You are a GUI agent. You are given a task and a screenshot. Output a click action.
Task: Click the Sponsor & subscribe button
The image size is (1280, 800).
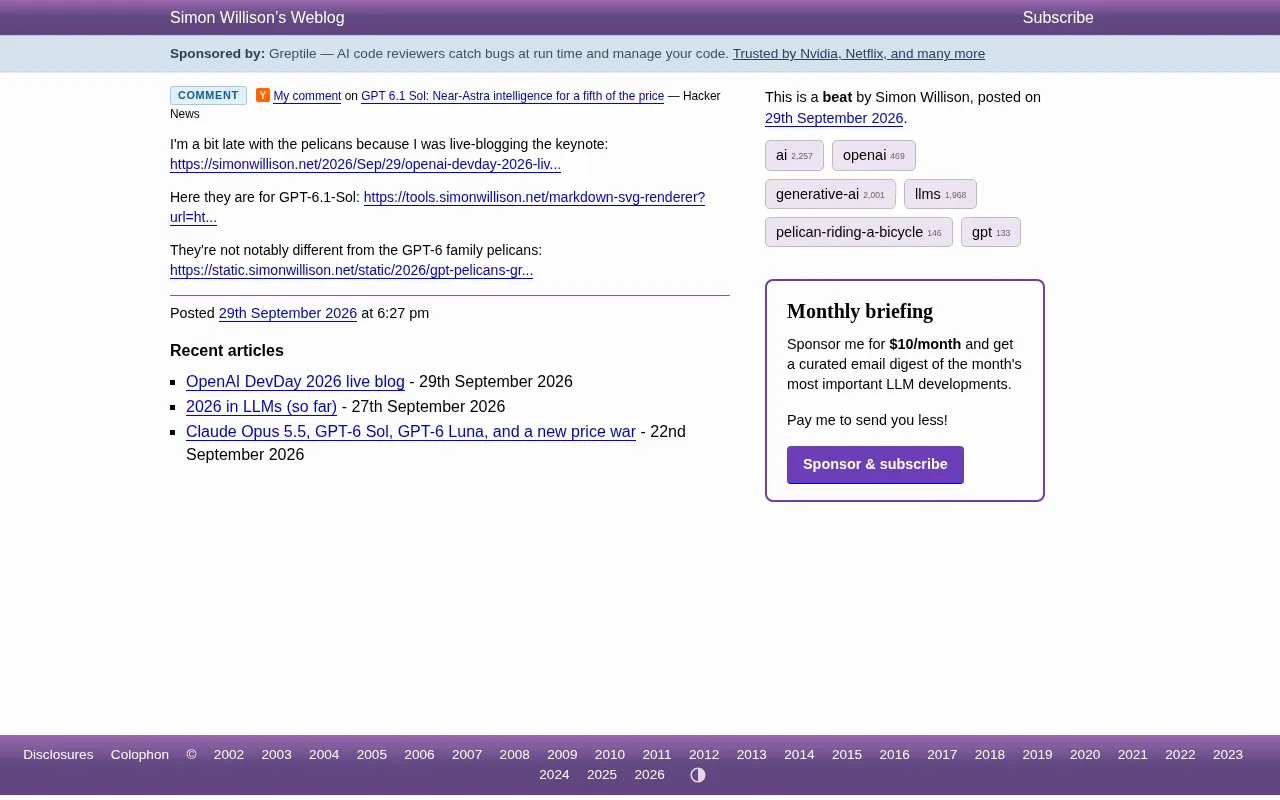click(875, 465)
